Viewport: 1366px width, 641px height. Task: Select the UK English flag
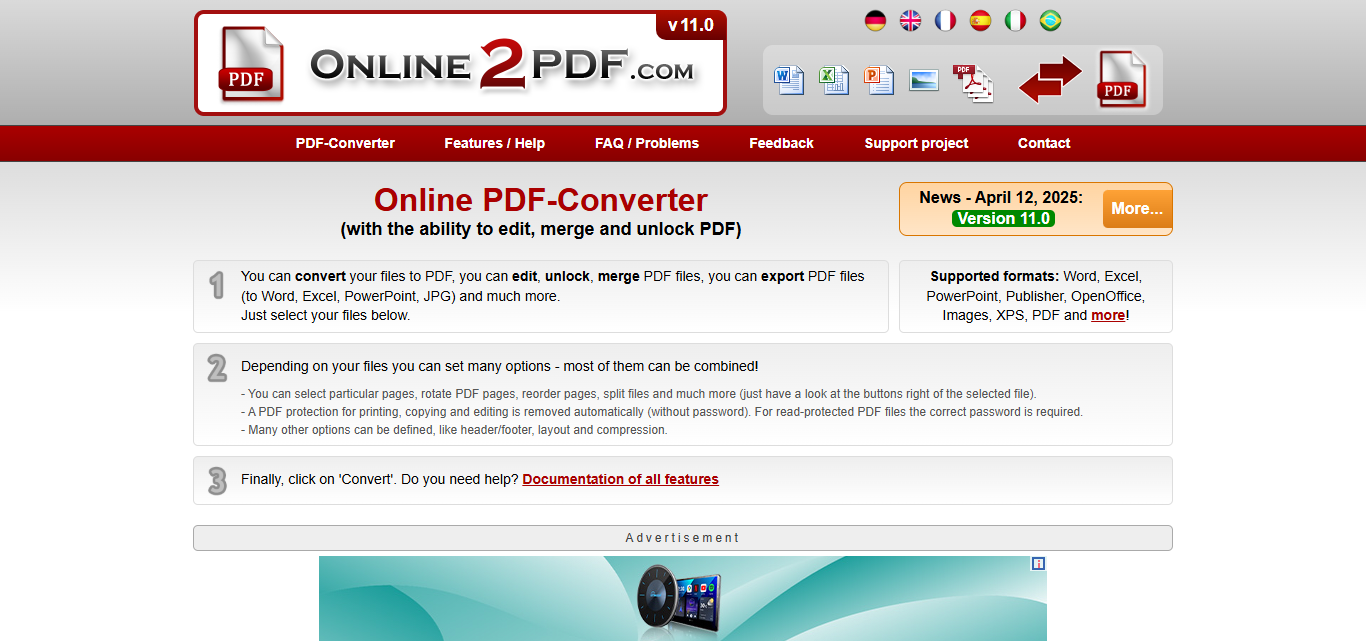[910, 20]
